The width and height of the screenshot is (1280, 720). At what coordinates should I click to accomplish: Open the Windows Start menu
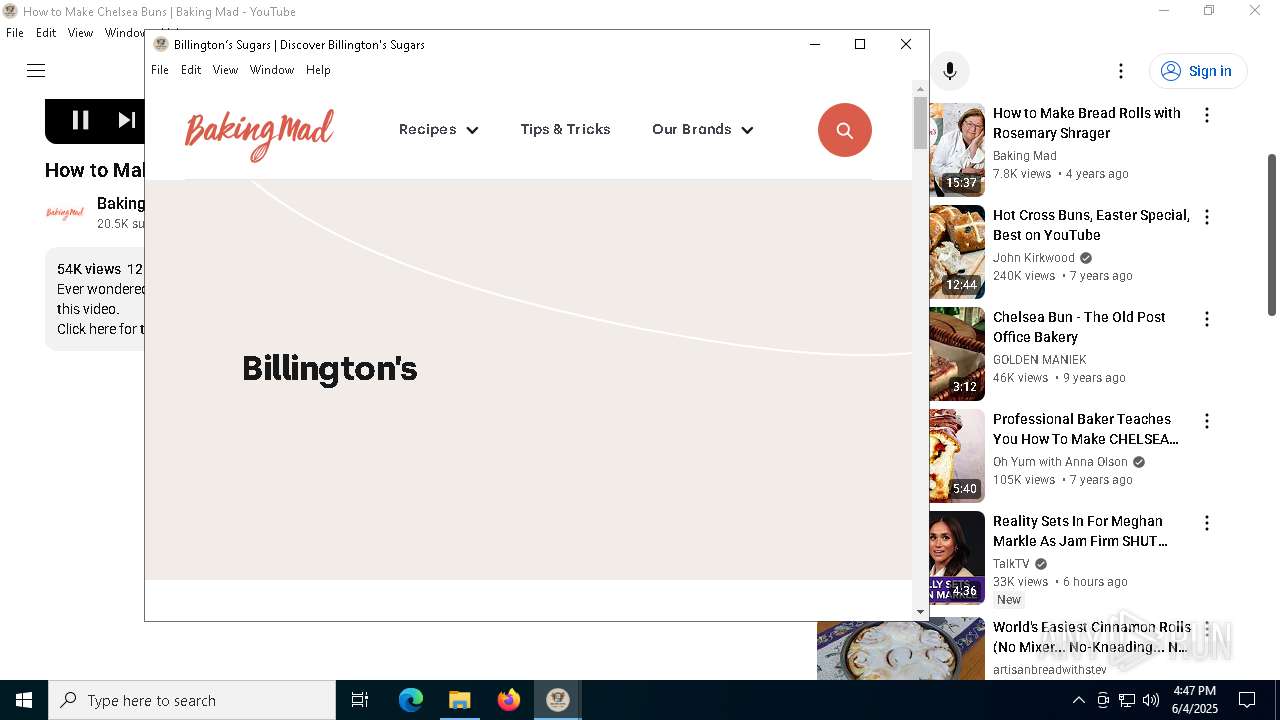tap(24, 700)
